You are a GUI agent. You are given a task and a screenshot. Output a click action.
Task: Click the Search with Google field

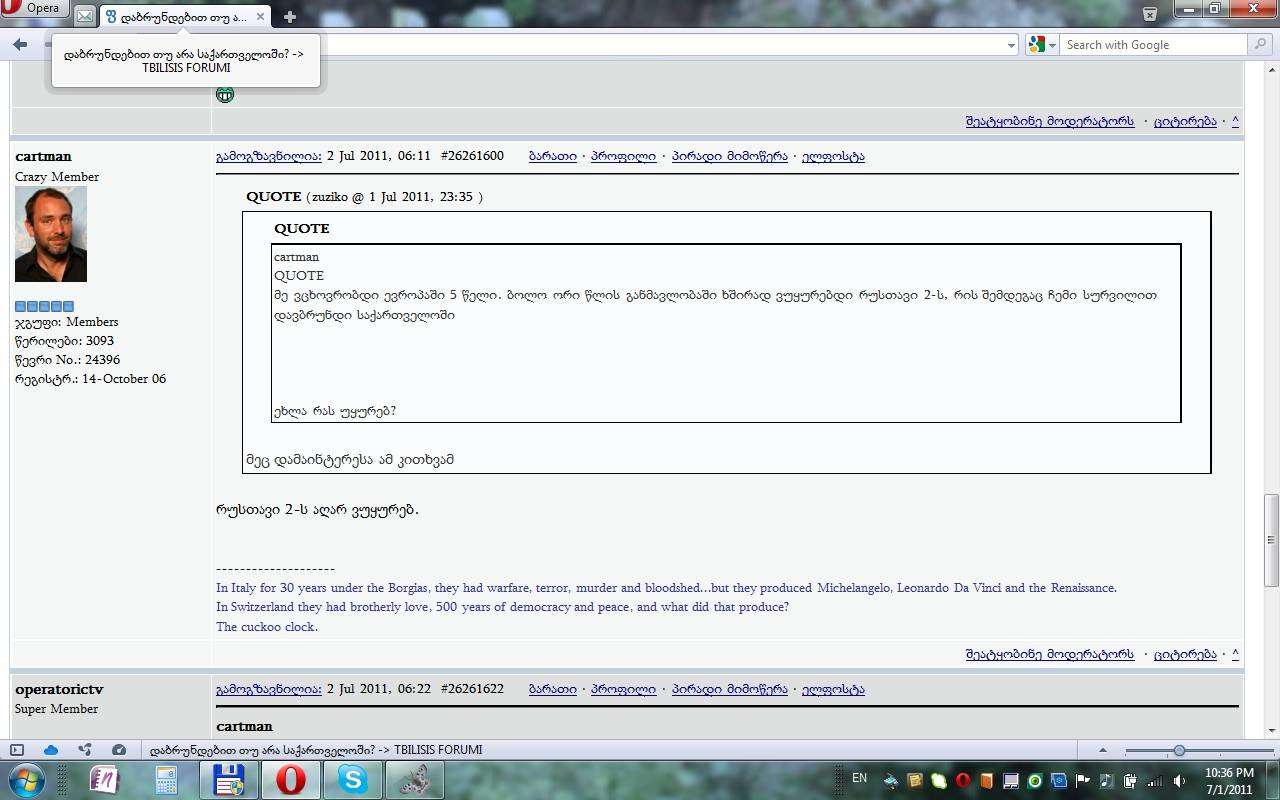click(1155, 45)
